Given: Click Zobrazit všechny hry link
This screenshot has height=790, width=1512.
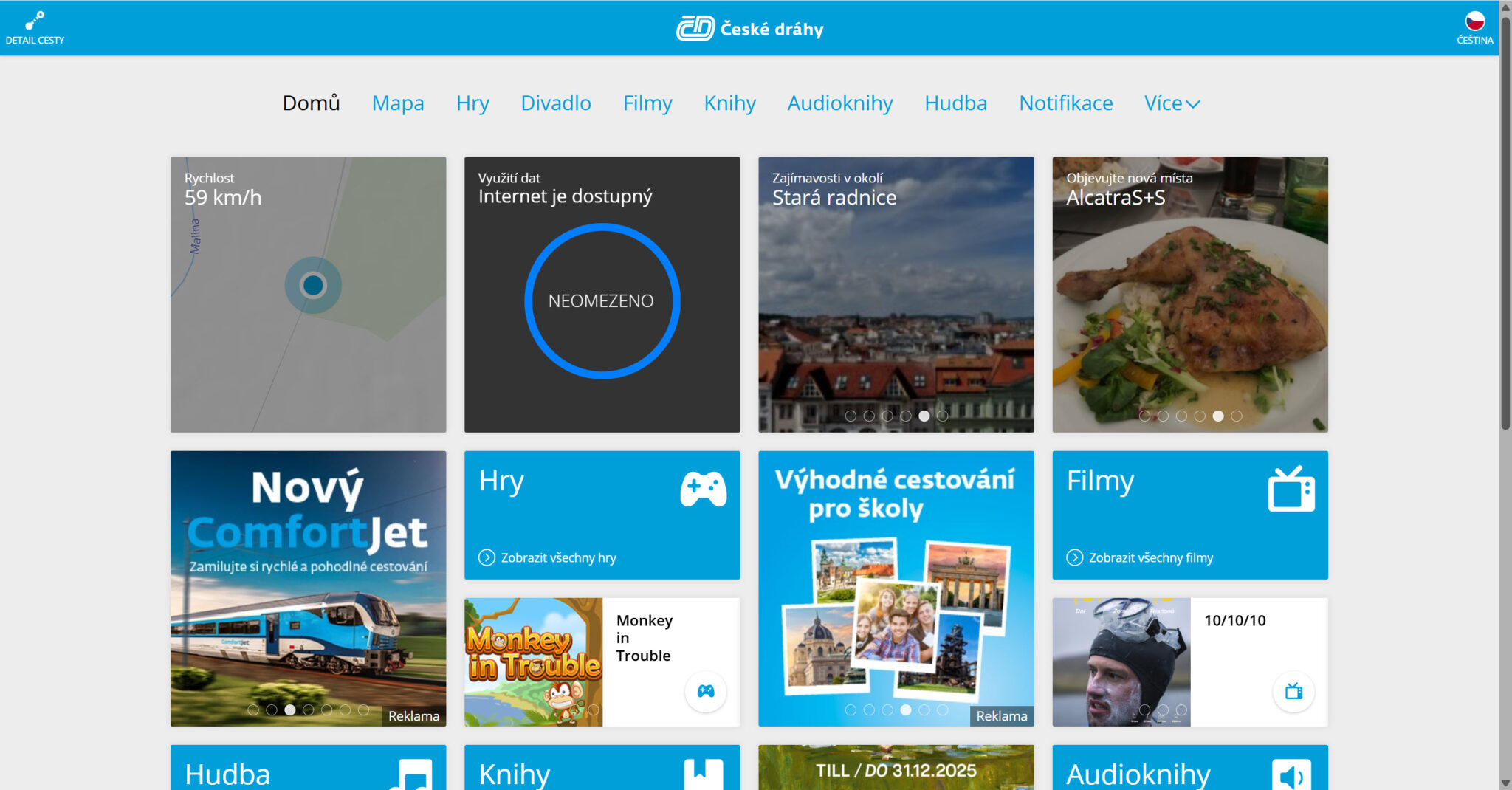Looking at the screenshot, I should click(x=557, y=558).
